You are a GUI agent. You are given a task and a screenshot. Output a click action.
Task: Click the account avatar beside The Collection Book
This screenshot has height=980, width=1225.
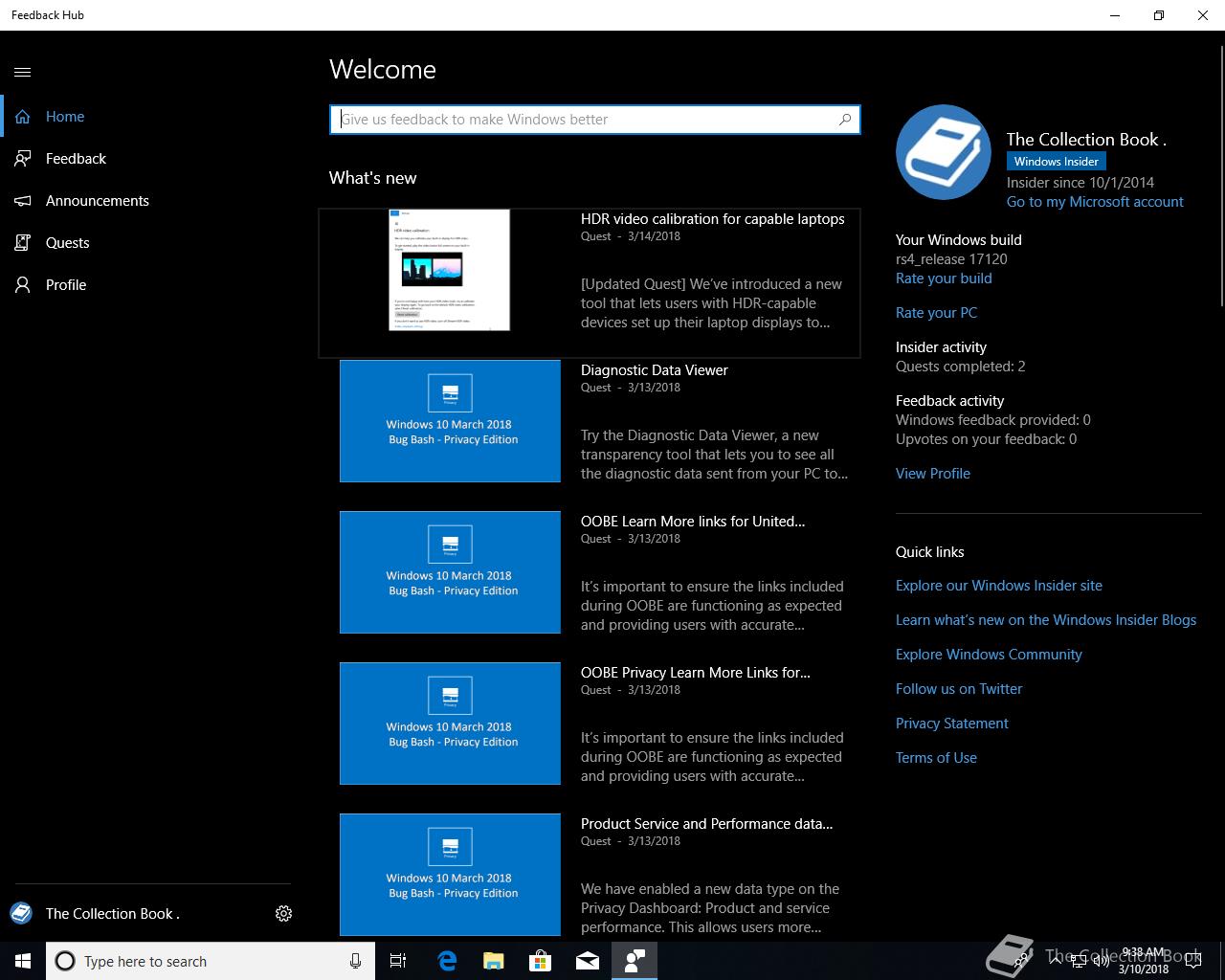click(21, 913)
